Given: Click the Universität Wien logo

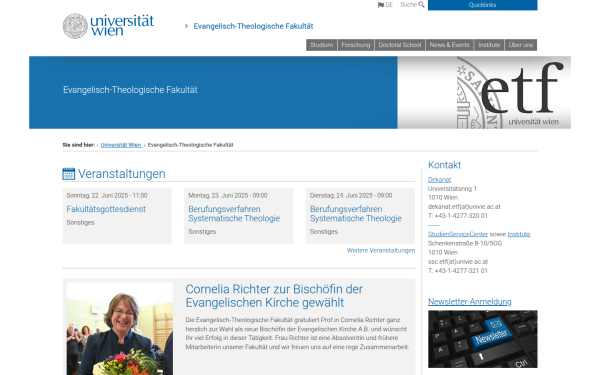Looking at the screenshot, I should pos(108,26).
